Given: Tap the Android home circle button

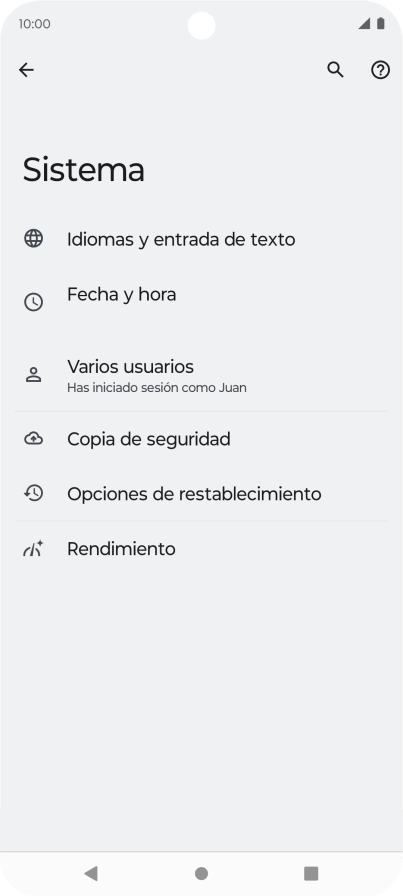Looking at the screenshot, I should [x=201, y=873].
